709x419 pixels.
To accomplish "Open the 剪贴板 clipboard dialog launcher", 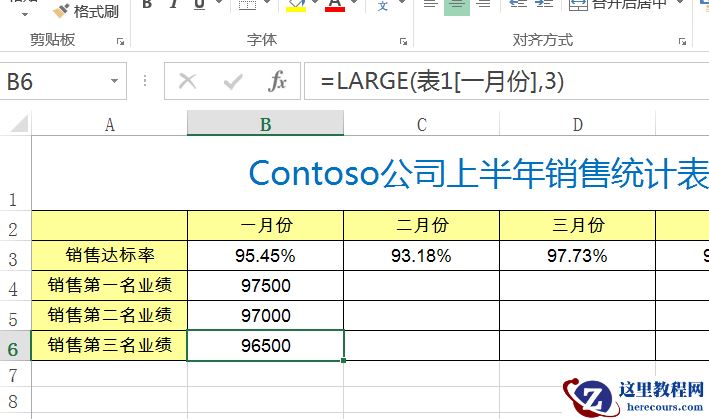I will pos(120,42).
